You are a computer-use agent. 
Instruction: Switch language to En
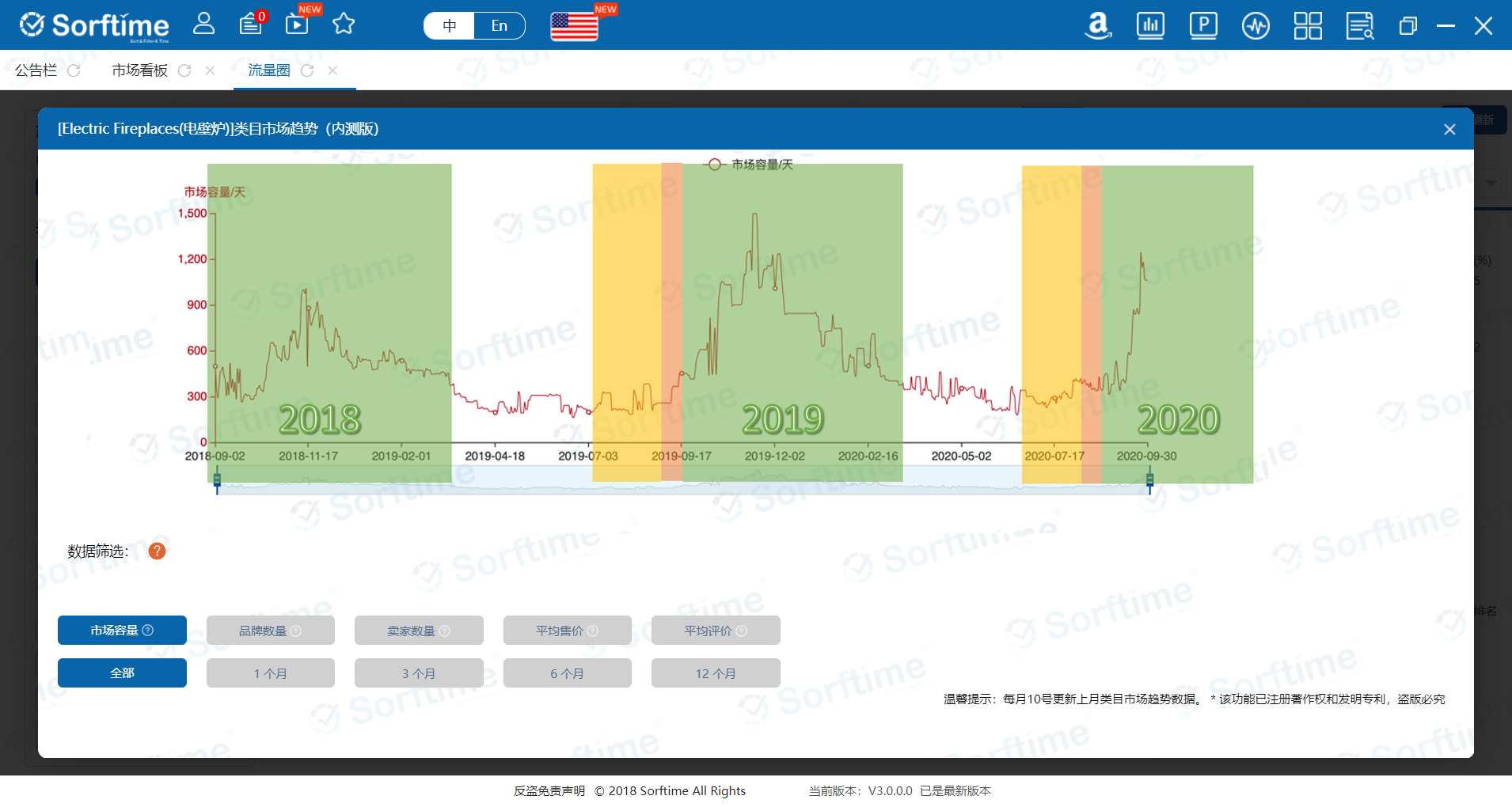500,25
